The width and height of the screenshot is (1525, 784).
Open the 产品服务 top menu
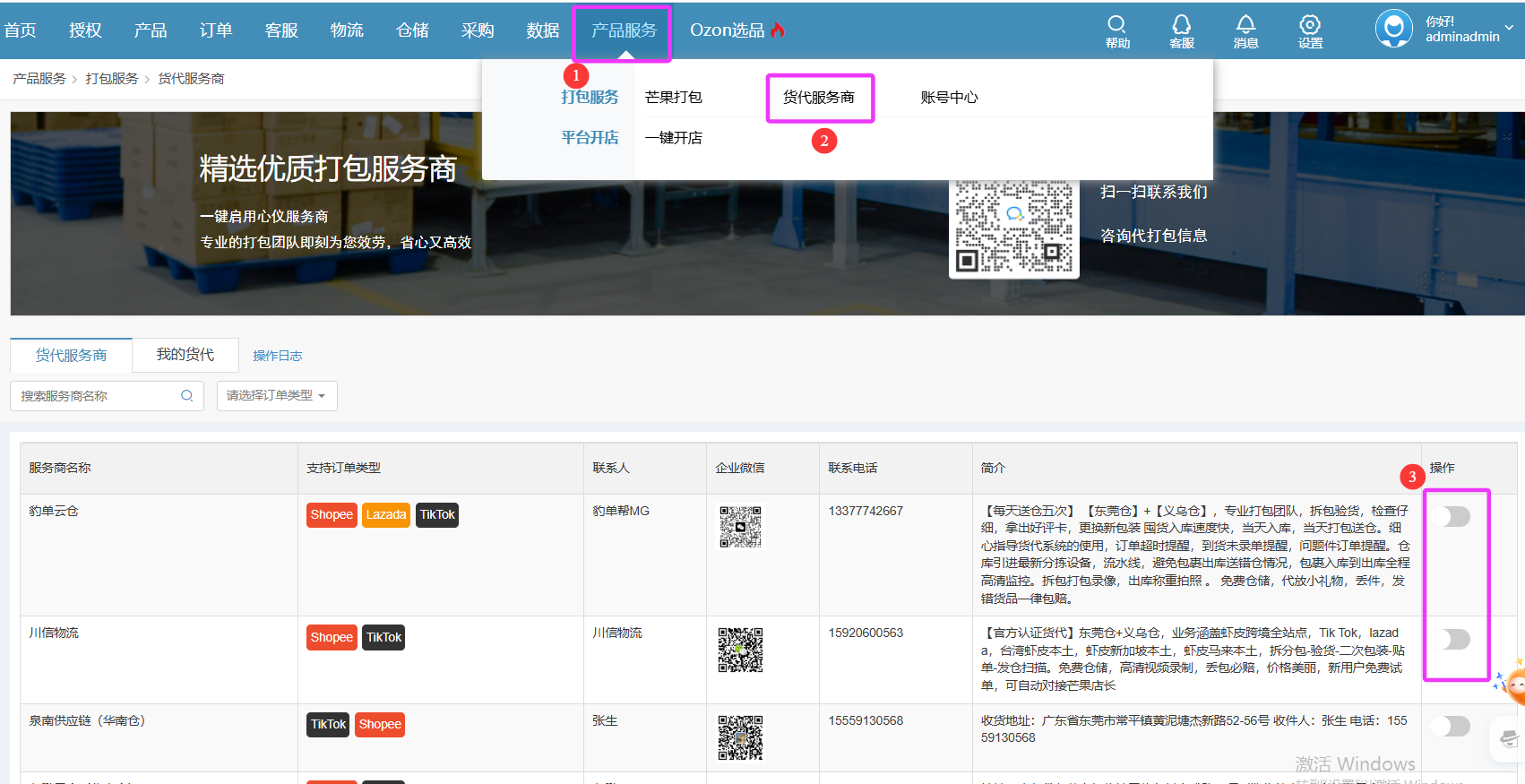(x=623, y=30)
